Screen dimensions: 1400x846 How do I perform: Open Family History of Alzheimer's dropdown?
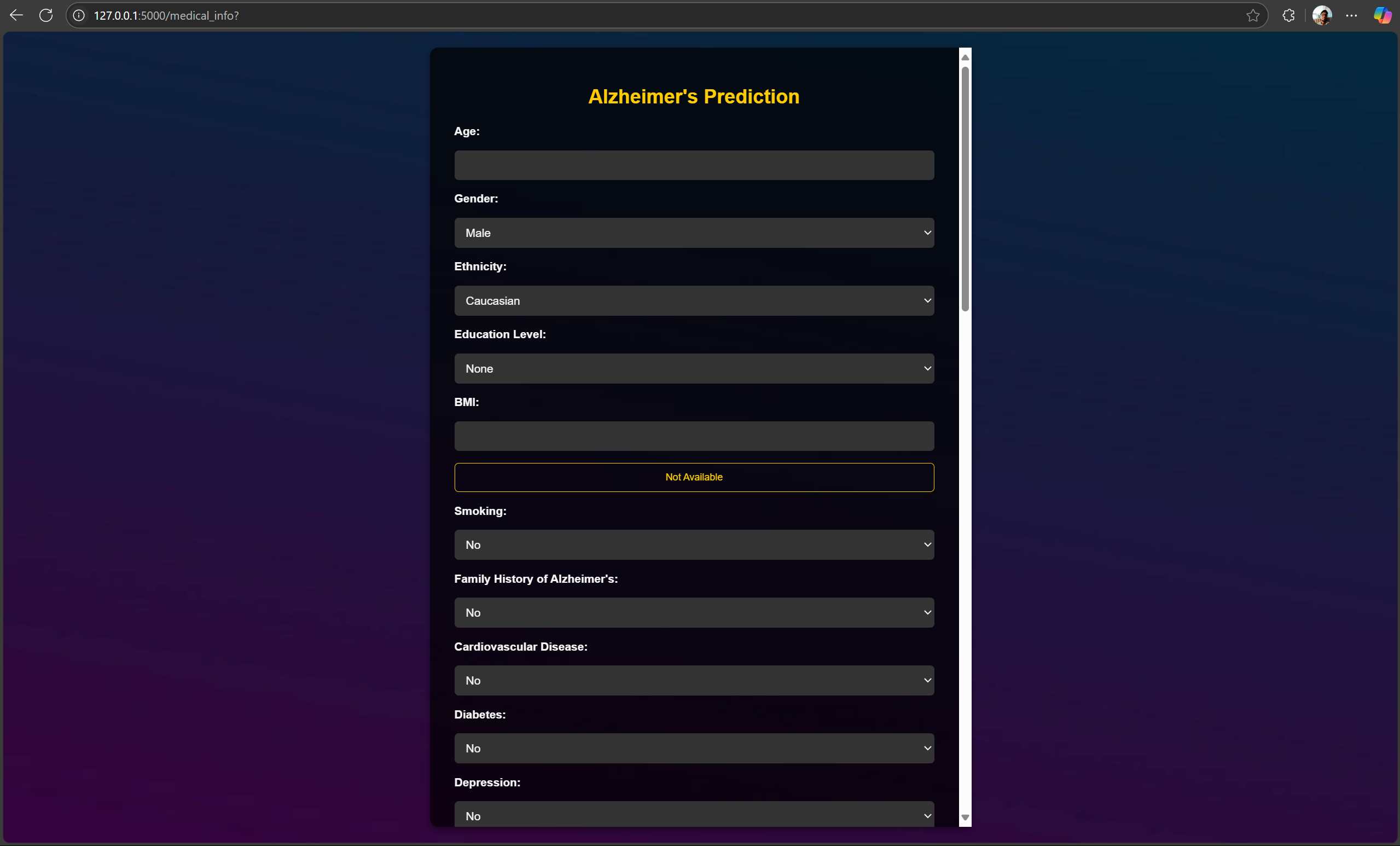coord(694,612)
